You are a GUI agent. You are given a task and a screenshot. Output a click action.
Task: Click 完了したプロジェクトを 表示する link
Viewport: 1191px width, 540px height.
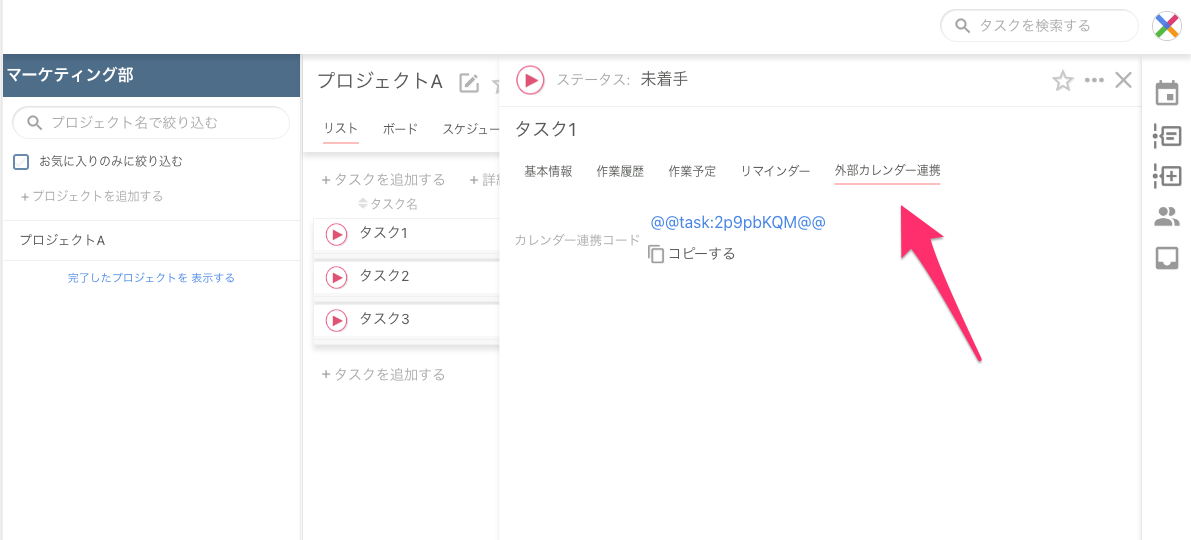[x=151, y=278]
